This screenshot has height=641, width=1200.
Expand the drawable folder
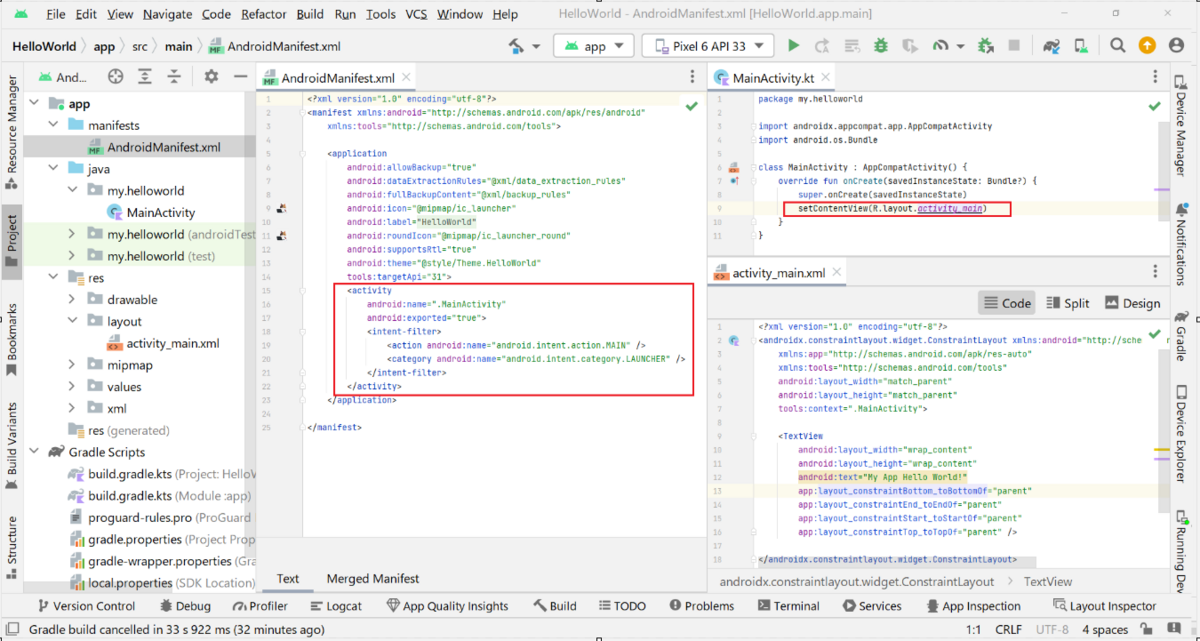click(71, 299)
